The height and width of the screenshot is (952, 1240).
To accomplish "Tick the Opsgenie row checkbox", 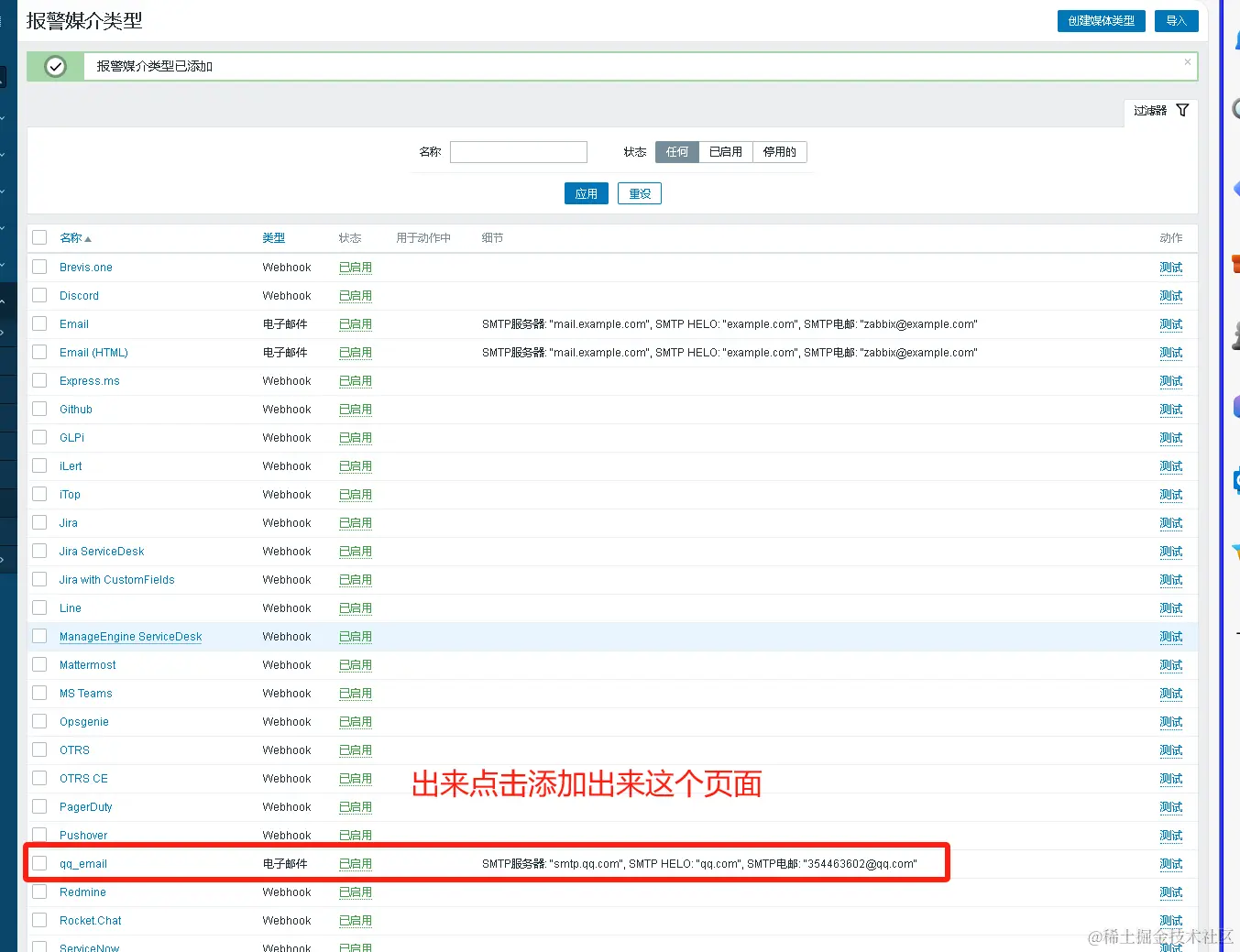I will 39,721.
